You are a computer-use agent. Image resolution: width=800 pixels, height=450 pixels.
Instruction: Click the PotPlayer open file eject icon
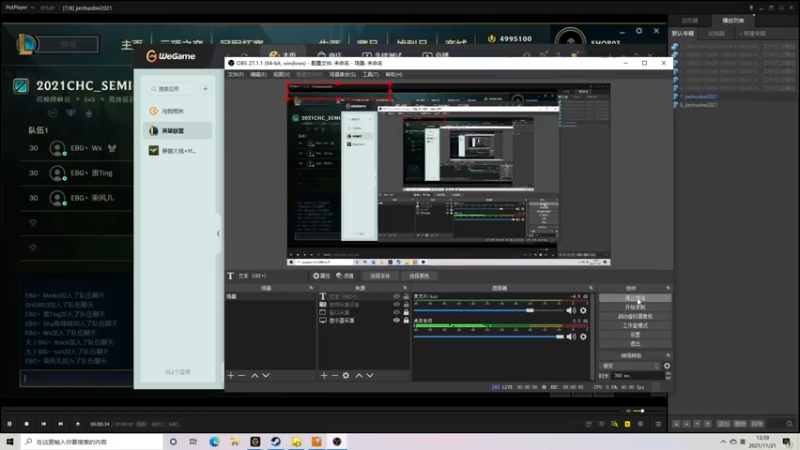pyautogui.click(x=78, y=424)
